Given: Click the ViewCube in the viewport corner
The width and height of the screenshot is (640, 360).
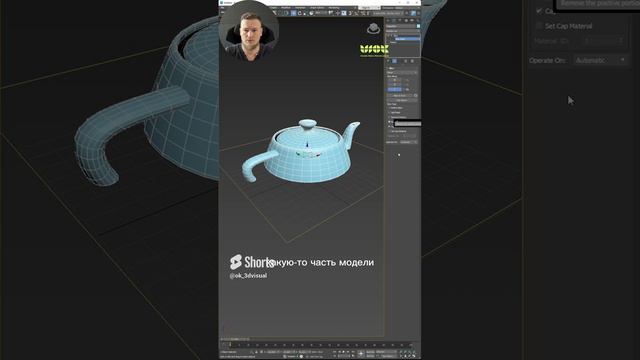Looking at the screenshot, I should (373, 29).
